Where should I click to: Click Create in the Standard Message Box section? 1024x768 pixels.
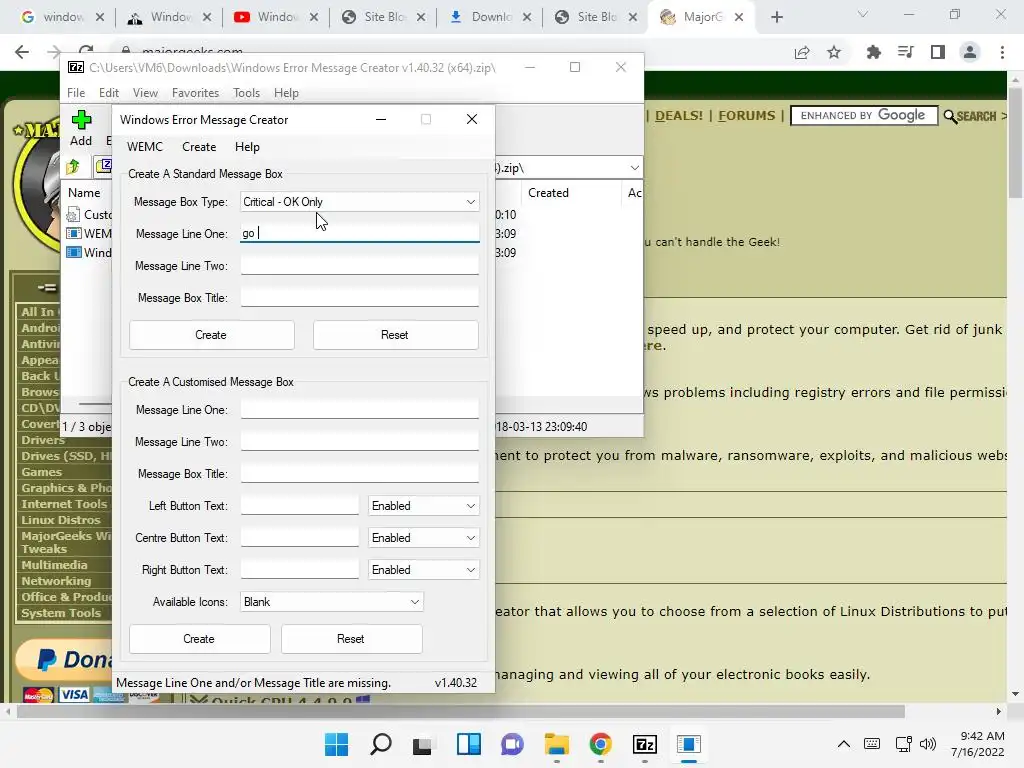[x=212, y=335]
